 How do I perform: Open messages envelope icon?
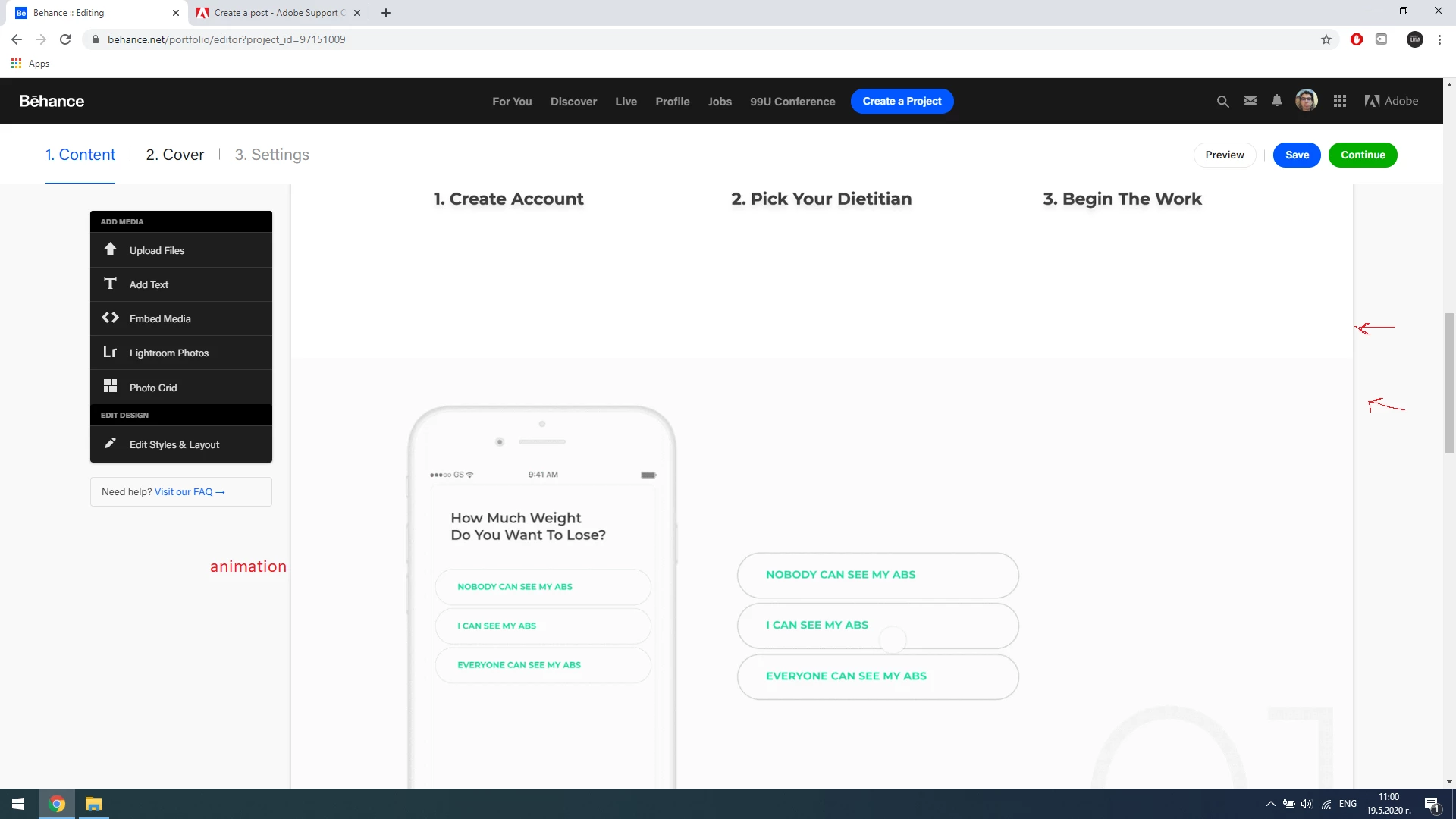(1250, 101)
